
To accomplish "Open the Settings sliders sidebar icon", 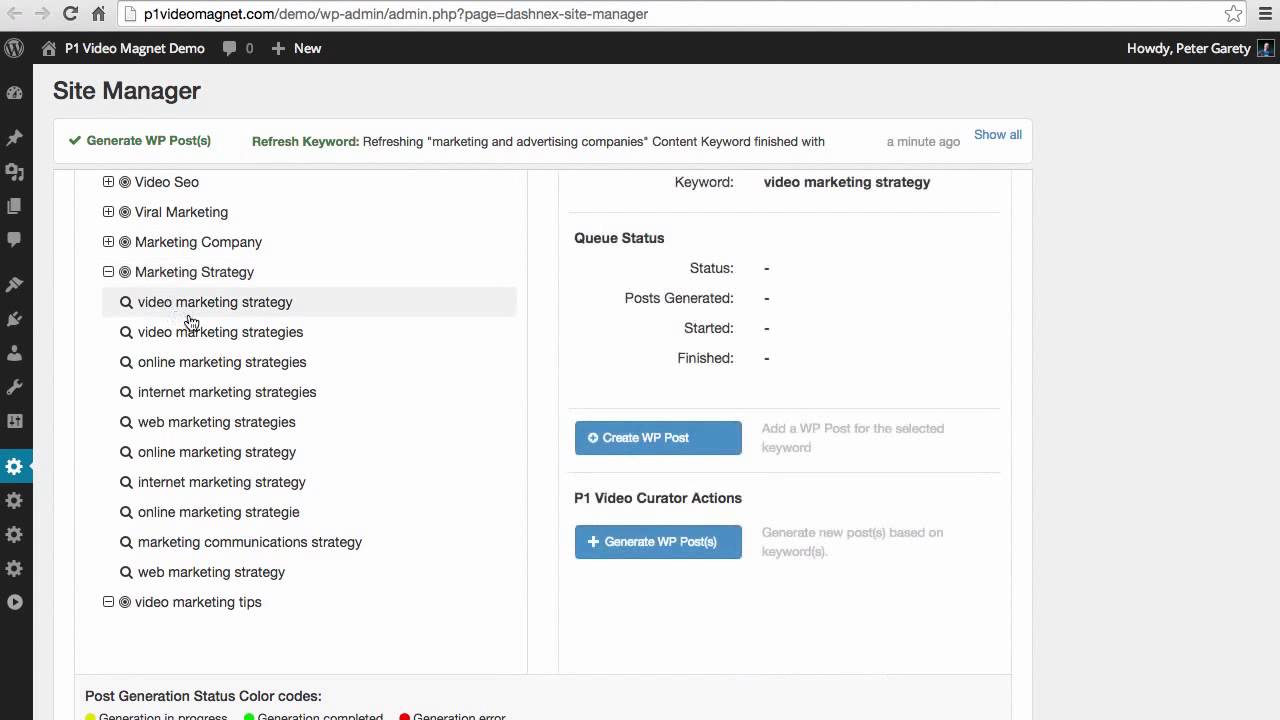I will tap(14, 421).
